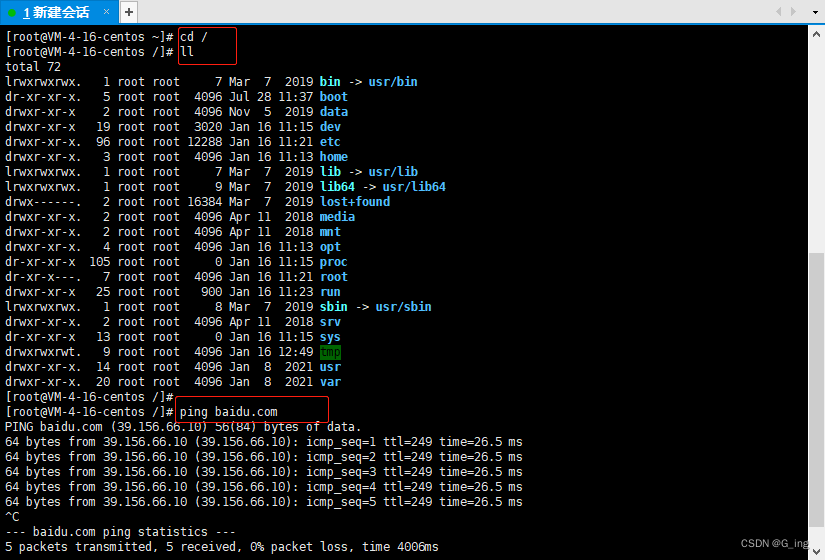Click the 'sbin' link name
The height and width of the screenshot is (560, 825).
(334, 307)
